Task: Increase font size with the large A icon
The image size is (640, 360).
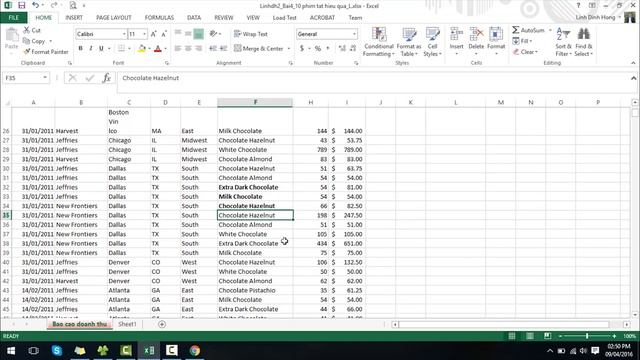Action: click(x=154, y=34)
